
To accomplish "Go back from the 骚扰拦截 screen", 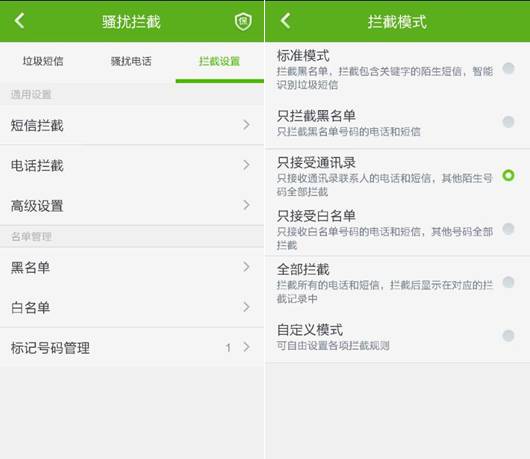I will point(19,21).
